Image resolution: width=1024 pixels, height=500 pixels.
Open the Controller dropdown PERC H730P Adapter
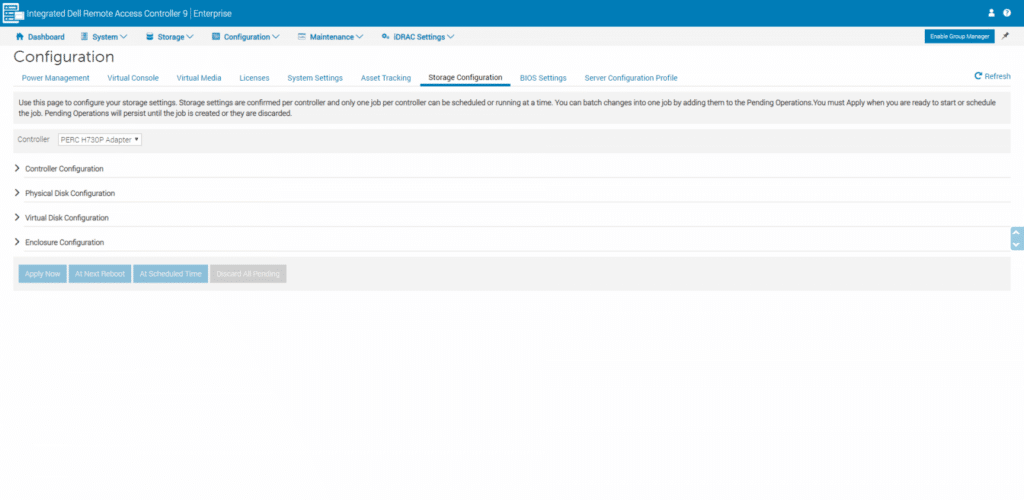(x=100, y=140)
